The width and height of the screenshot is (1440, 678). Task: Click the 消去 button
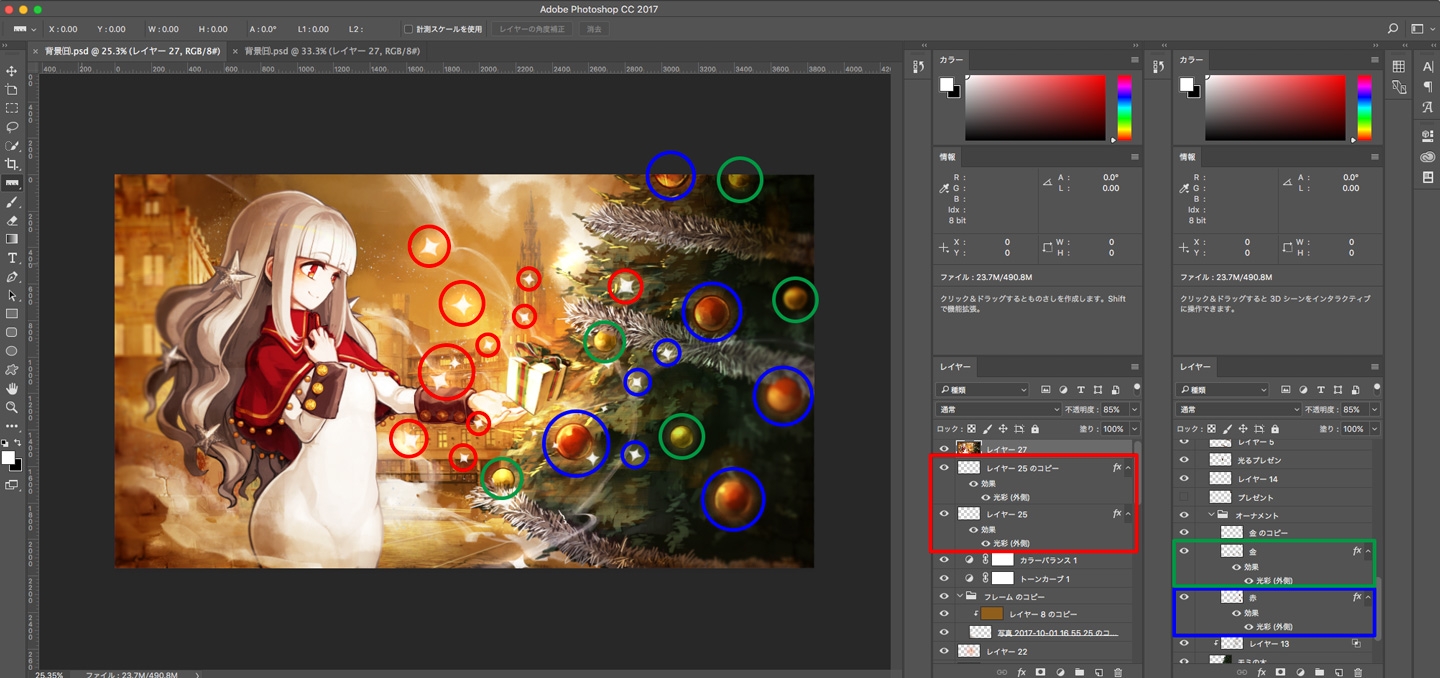(x=594, y=29)
